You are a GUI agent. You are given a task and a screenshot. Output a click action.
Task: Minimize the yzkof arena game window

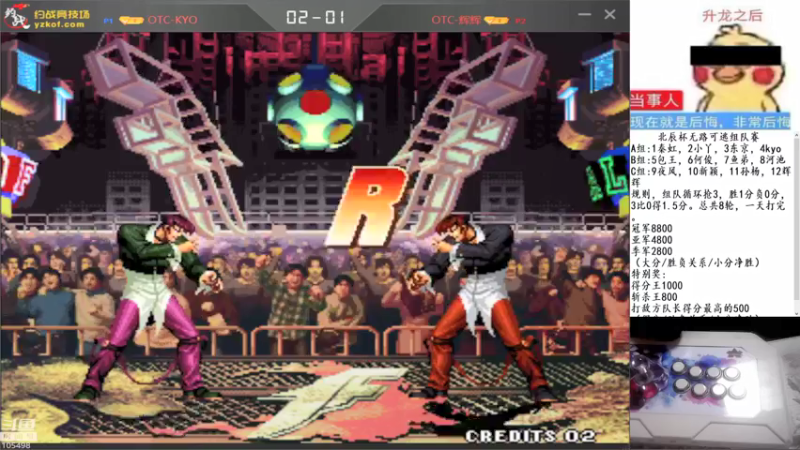click(x=585, y=14)
